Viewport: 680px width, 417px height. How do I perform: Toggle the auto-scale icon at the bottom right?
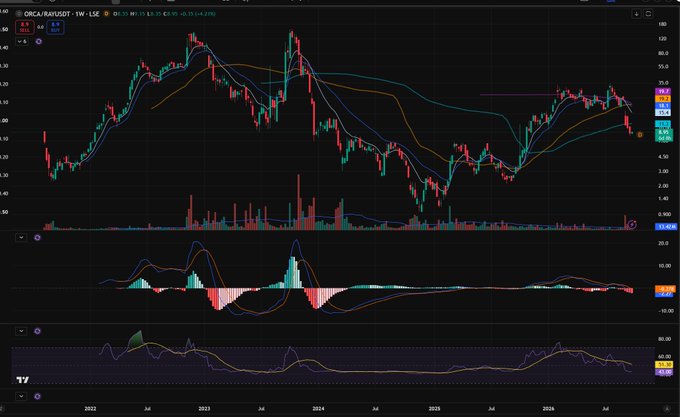(667, 408)
